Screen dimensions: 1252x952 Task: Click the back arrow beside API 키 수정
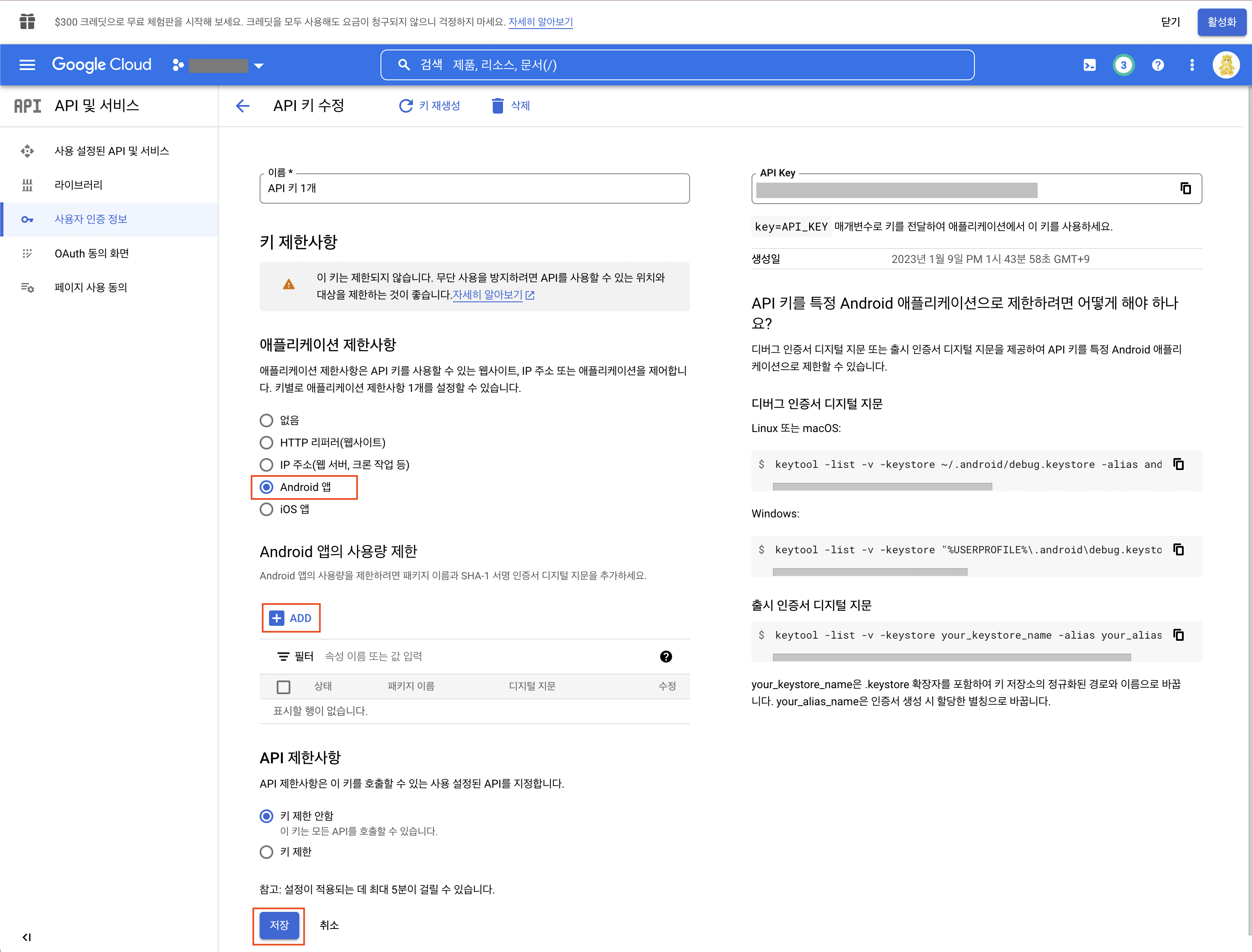coord(243,105)
